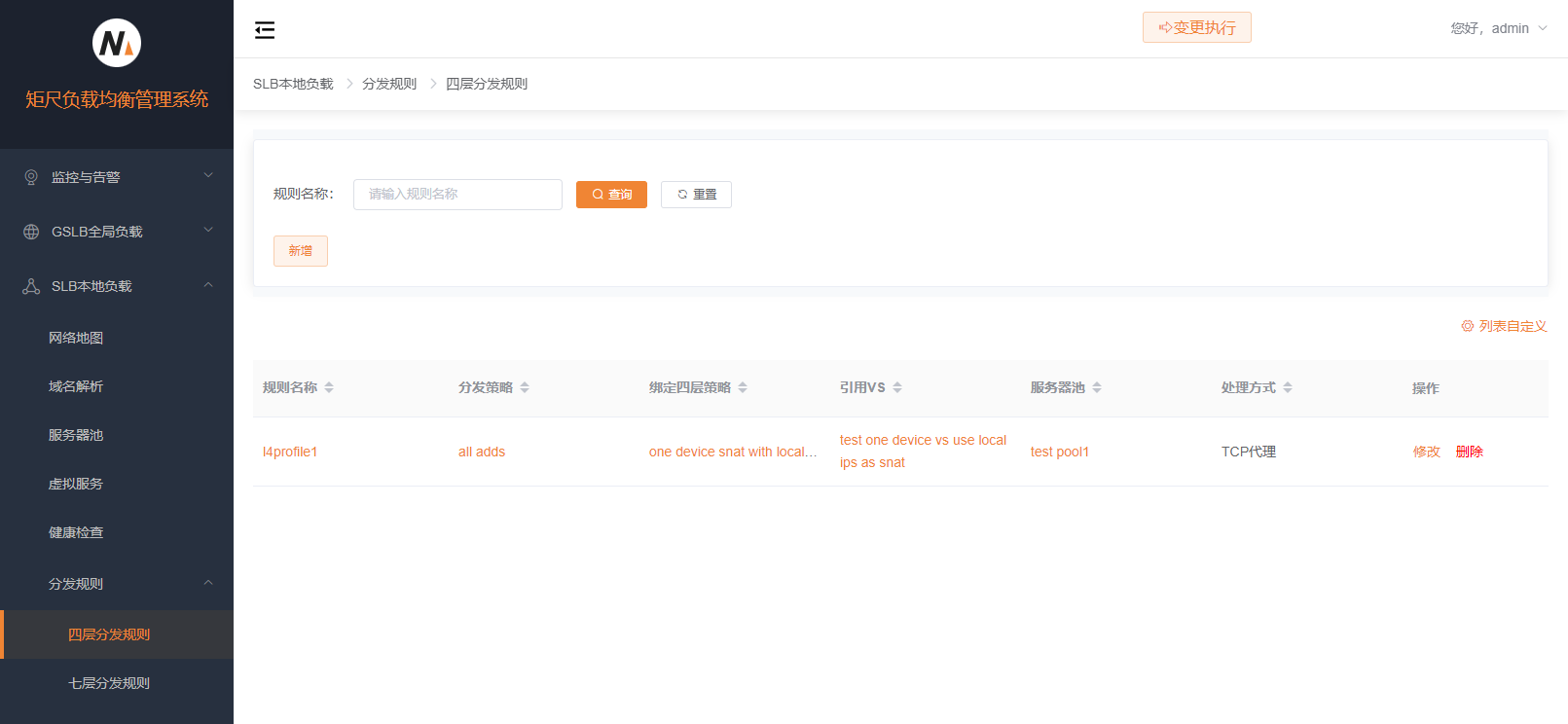Click 删除 link for l4profile1
This screenshot has height=724, width=1568.
(x=1469, y=452)
